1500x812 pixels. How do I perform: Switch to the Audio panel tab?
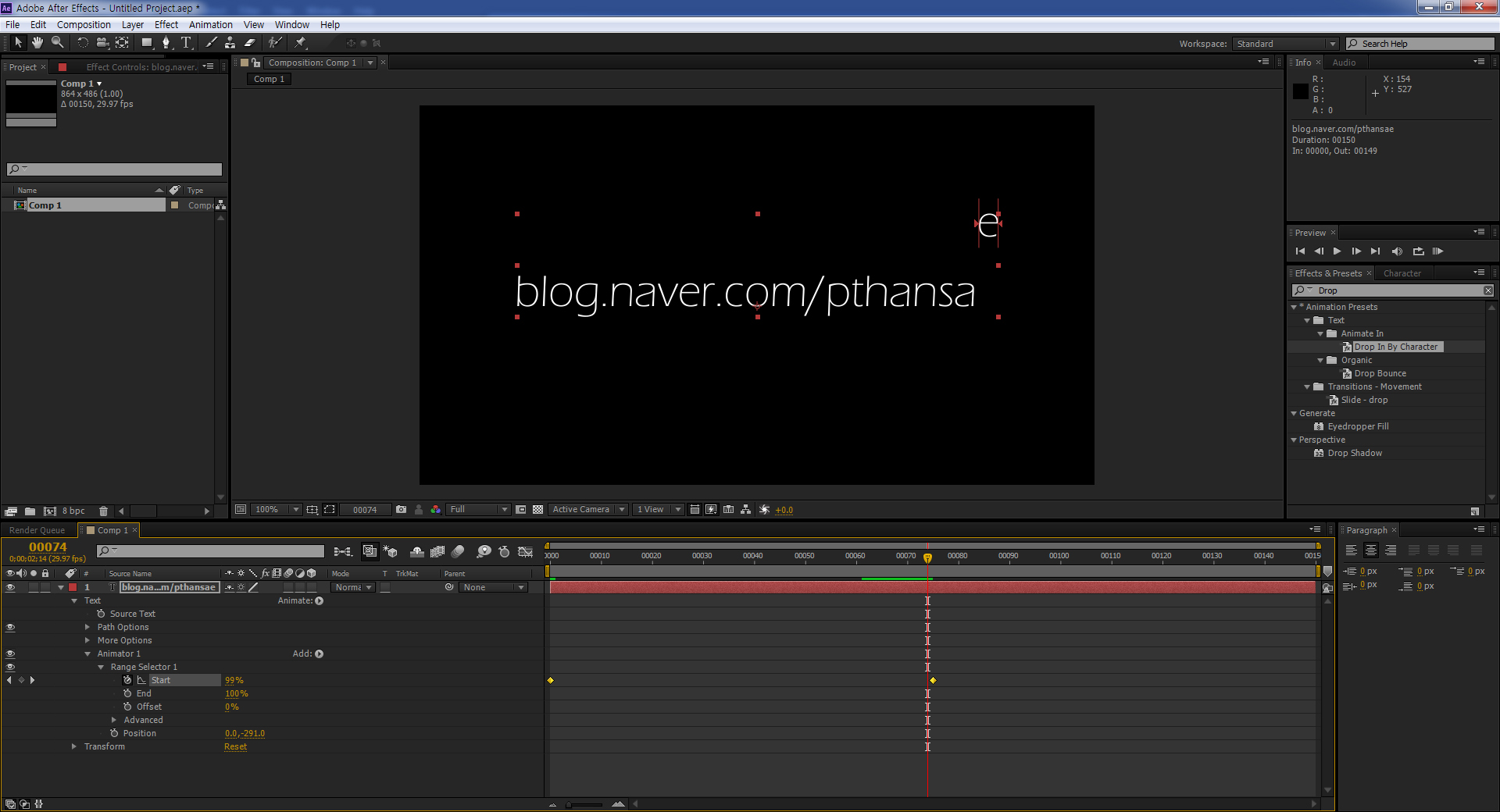click(x=1344, y=62)
